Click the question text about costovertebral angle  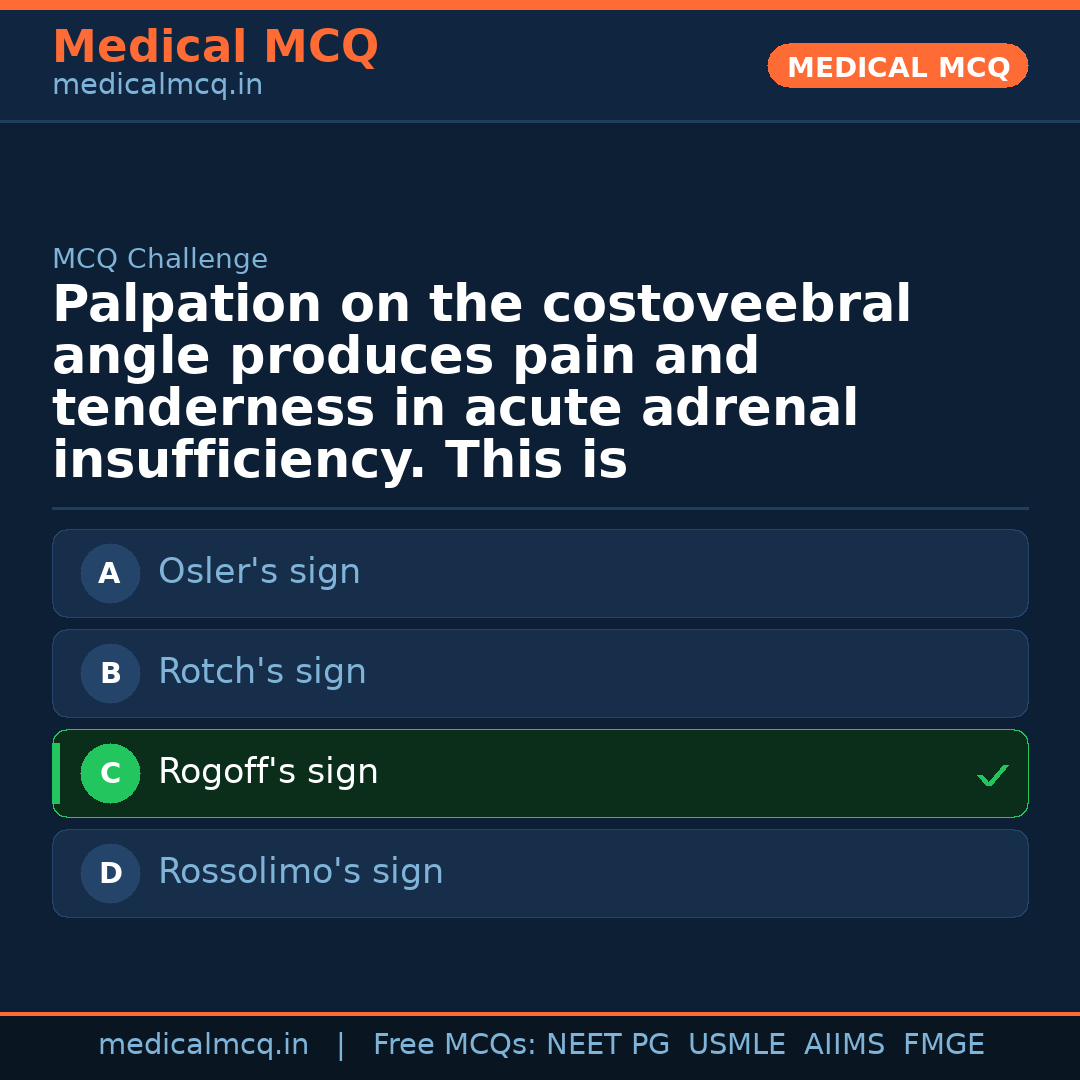[x=480, y=383]
